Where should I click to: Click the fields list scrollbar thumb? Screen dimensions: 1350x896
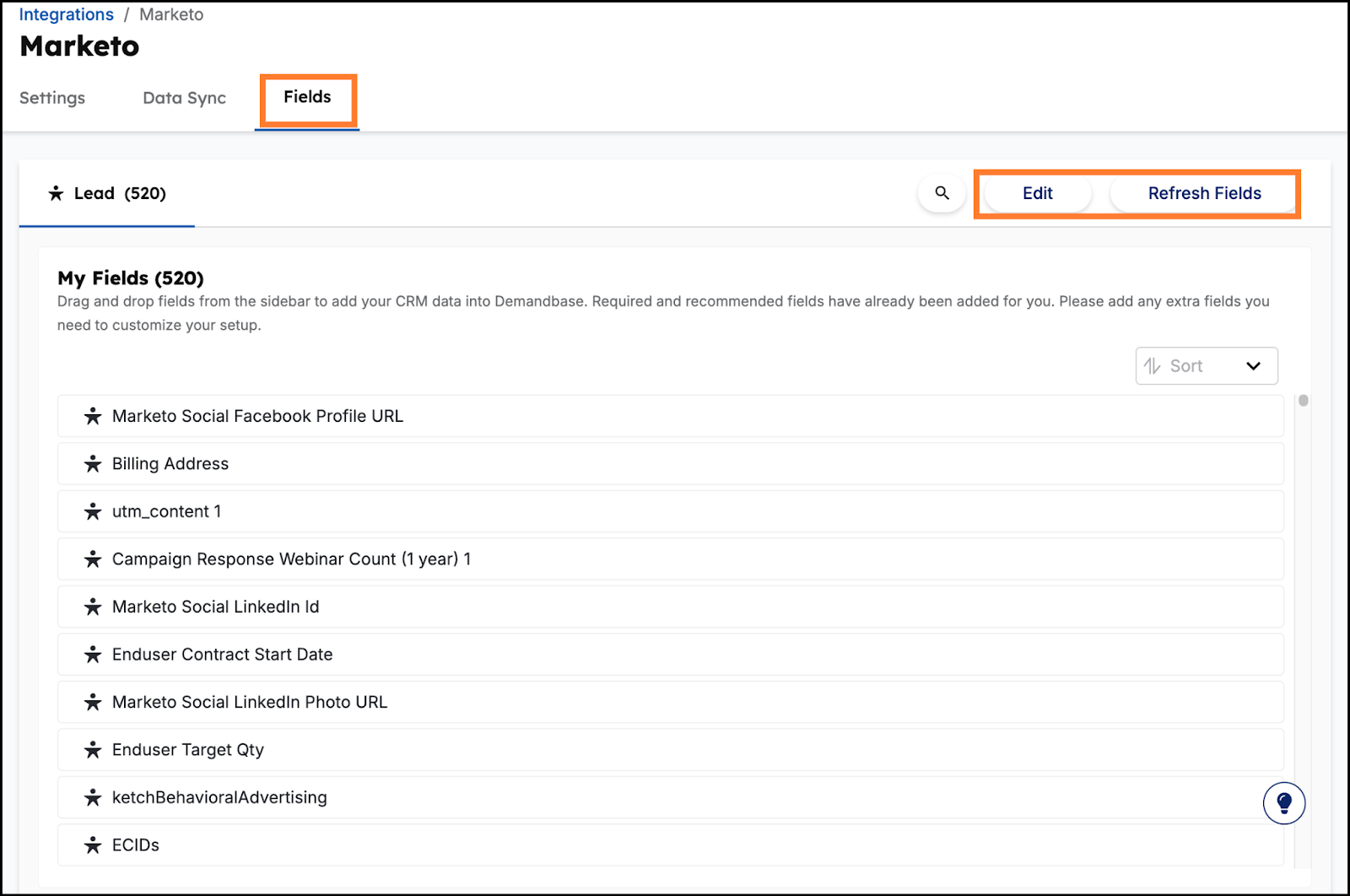tap(1304, 401)
